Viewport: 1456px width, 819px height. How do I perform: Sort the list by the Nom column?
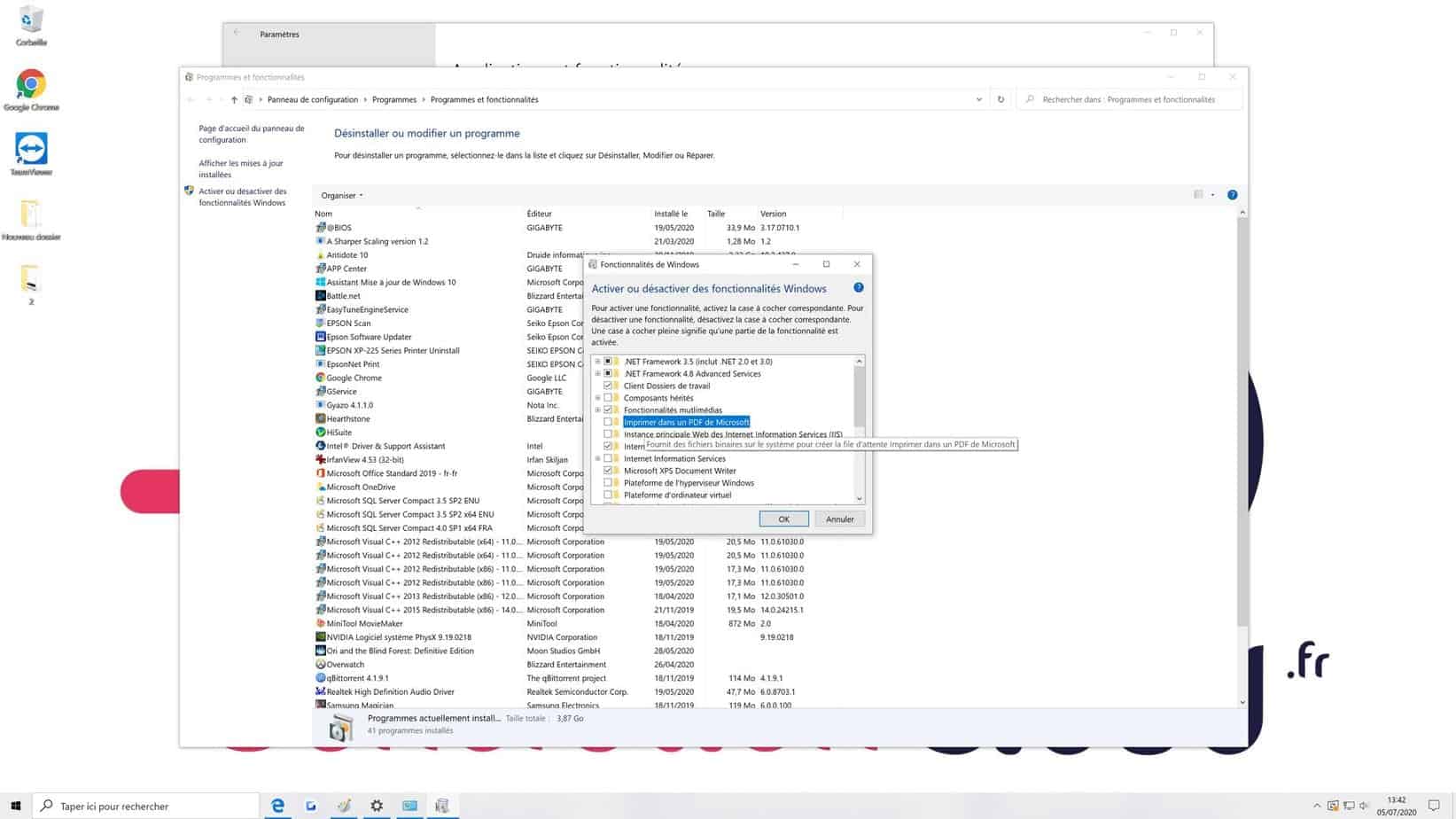click(x=323, y=214)
